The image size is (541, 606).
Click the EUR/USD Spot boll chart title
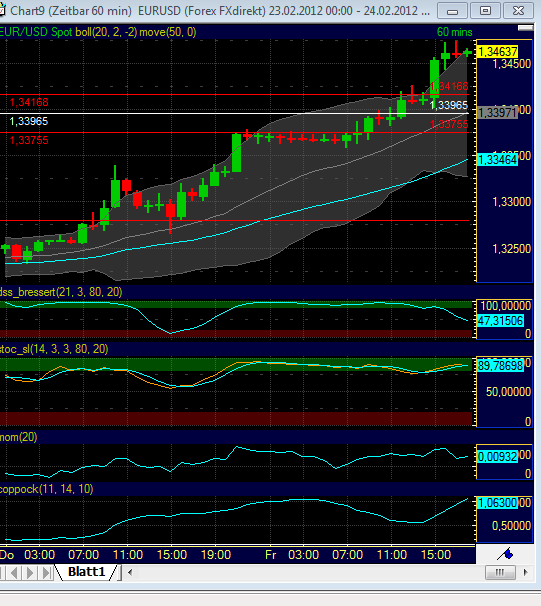[x=98, y=32]
